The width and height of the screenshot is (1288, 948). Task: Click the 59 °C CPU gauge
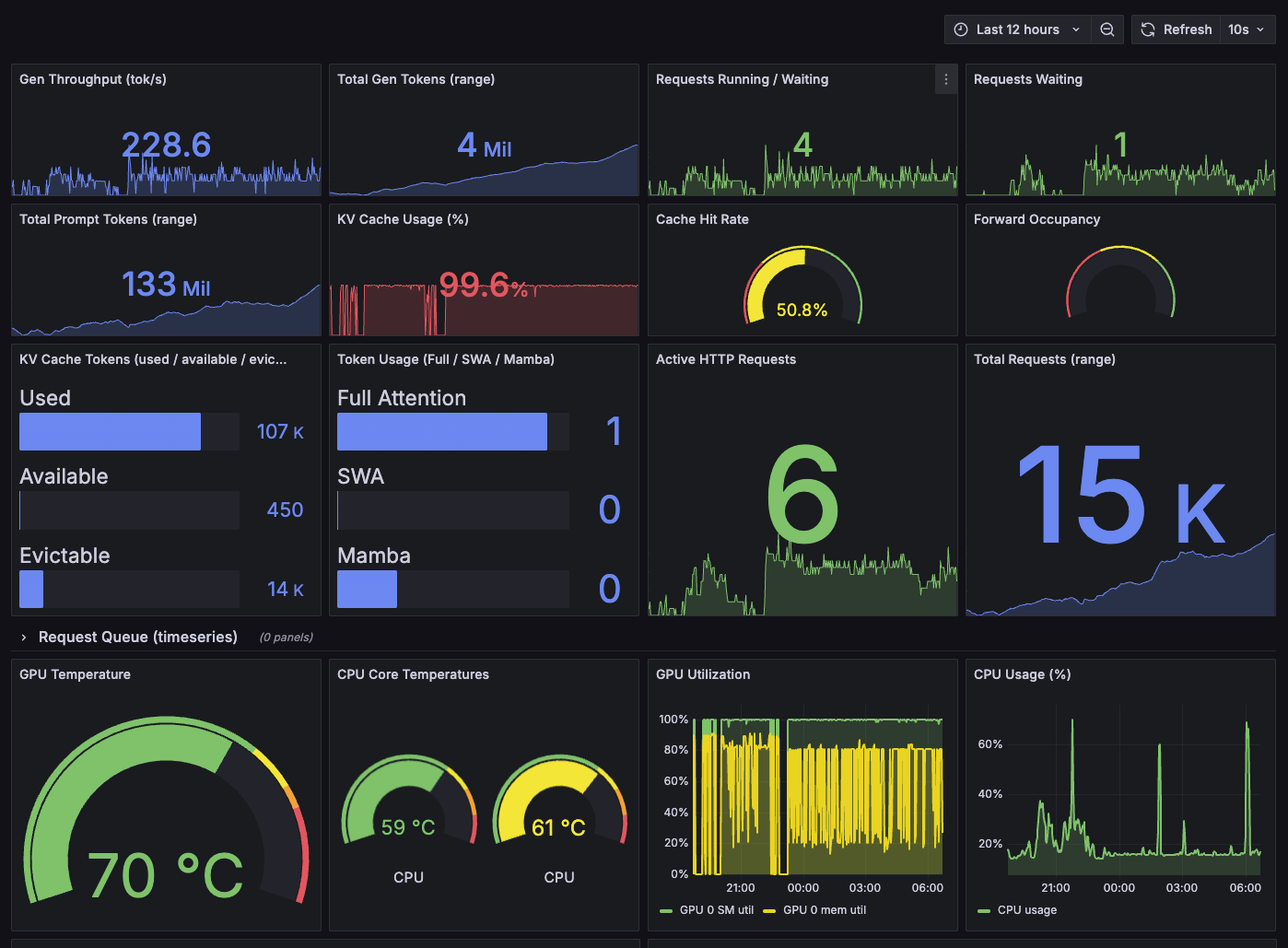click(x=409, y=800)
